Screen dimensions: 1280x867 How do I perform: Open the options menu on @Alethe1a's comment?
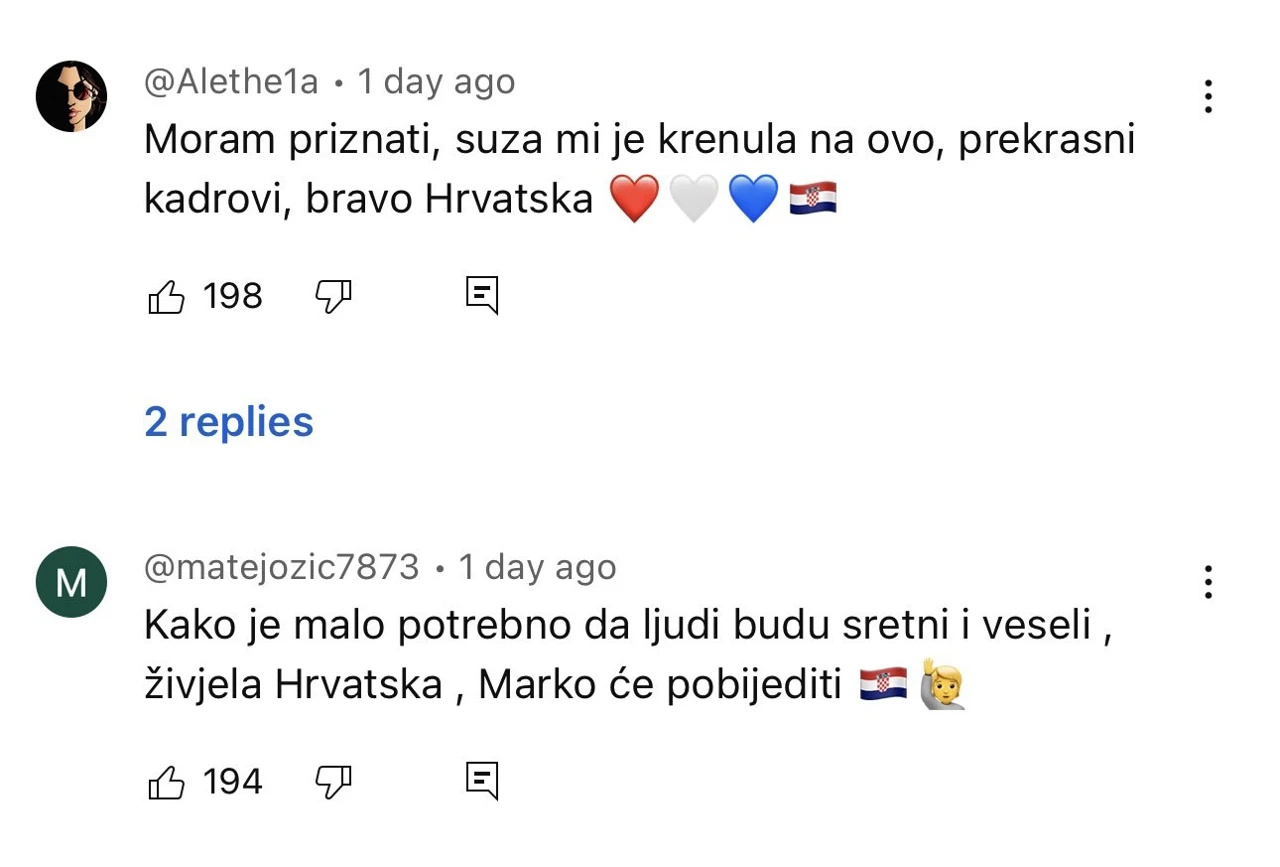click(x=1208, y=96)
